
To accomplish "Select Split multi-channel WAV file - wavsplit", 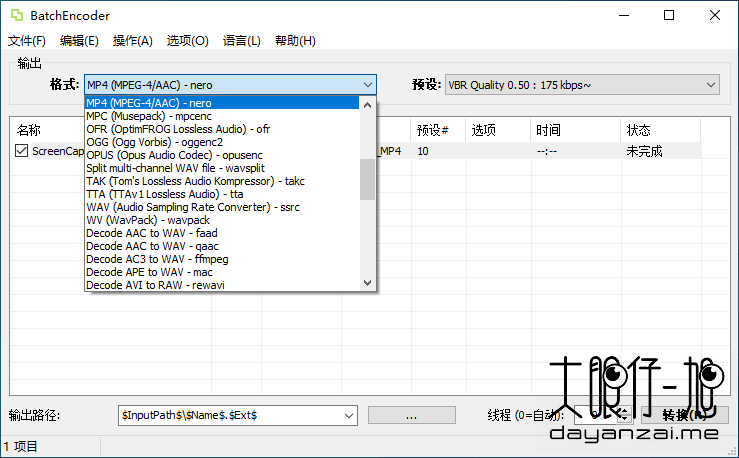I will (222, 168).
